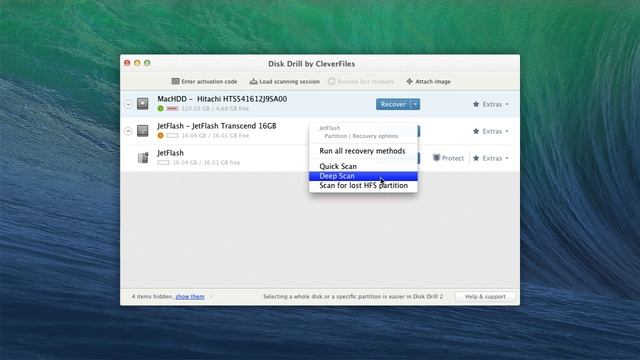Click the 4 items hidden text
The image size is (640, 360).
[153, 296]
